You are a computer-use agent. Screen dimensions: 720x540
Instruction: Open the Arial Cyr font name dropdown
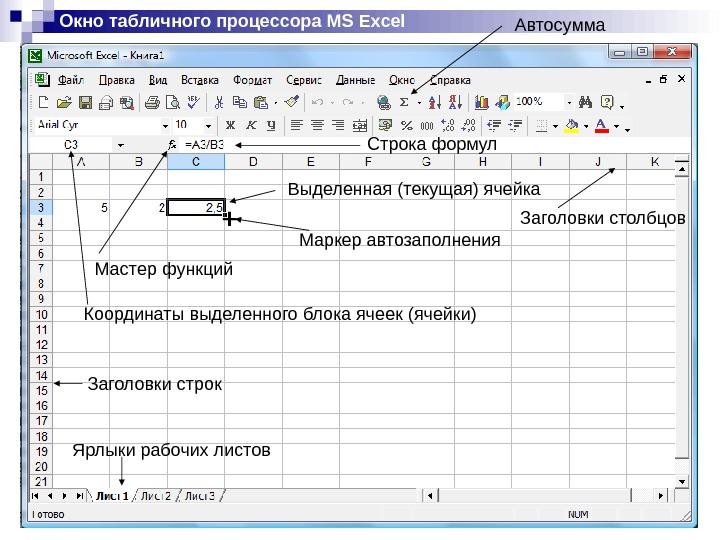coord(165,125)
